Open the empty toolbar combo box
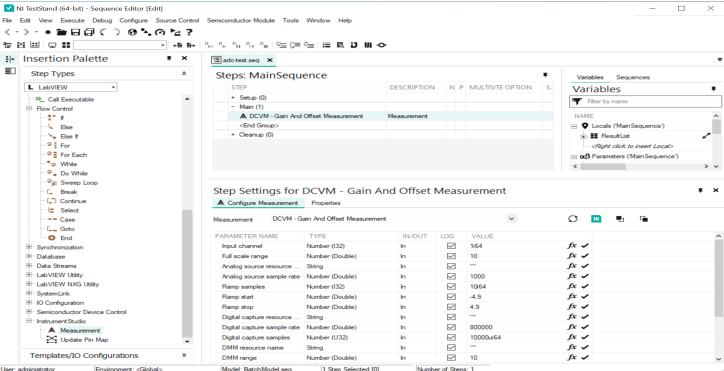 (x=120, y=45)
